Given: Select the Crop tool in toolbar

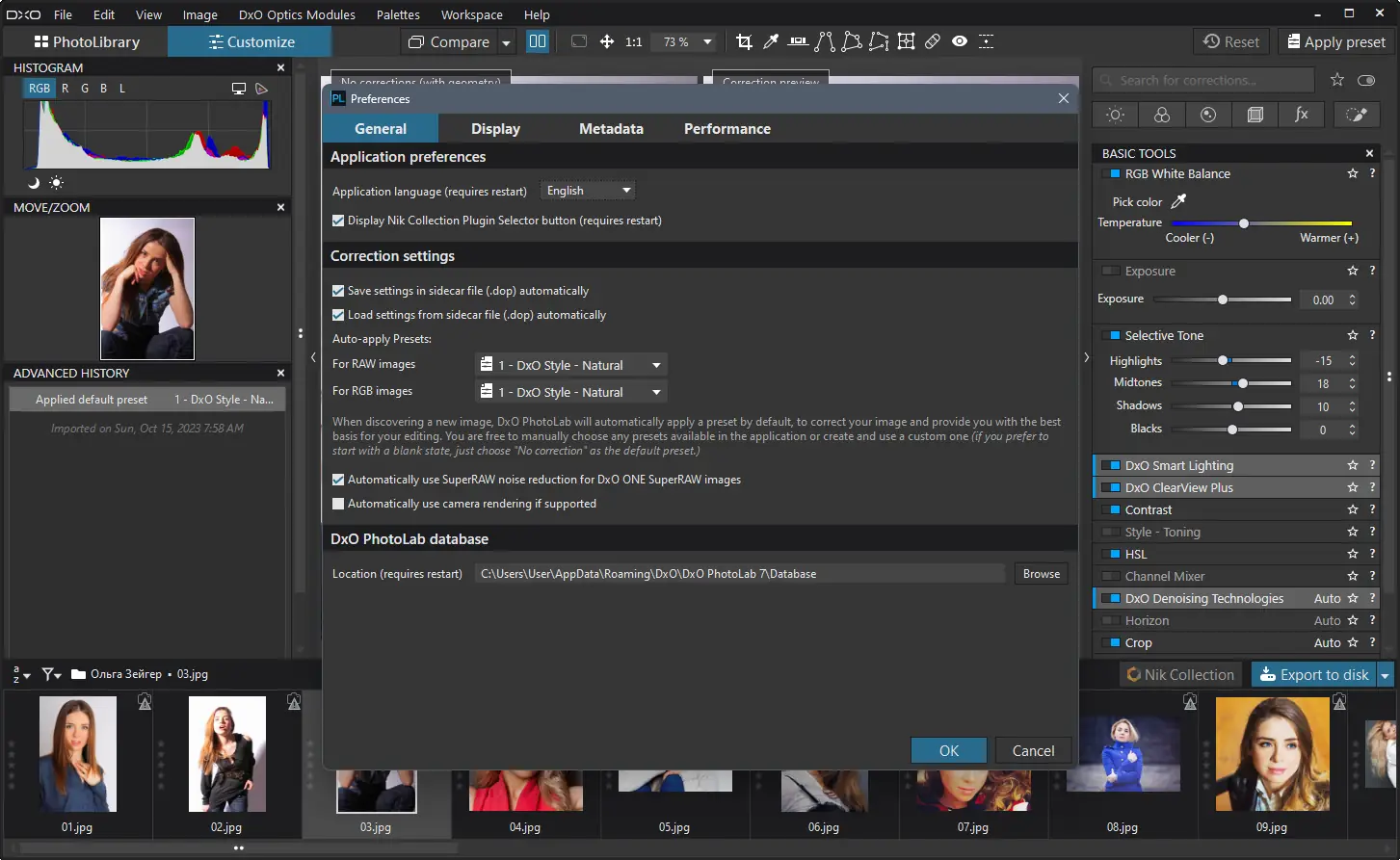Looking at the screenshot, I should [x=744, y=41].
